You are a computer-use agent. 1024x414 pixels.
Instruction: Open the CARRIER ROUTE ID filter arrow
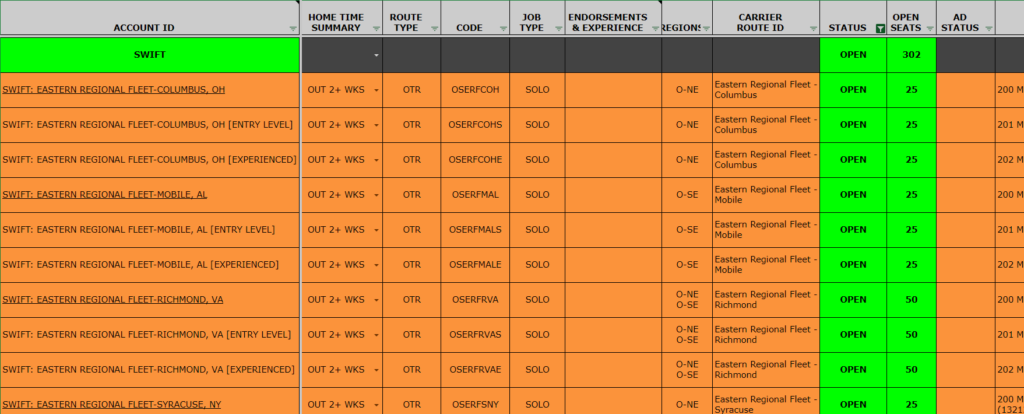(811, 28)
